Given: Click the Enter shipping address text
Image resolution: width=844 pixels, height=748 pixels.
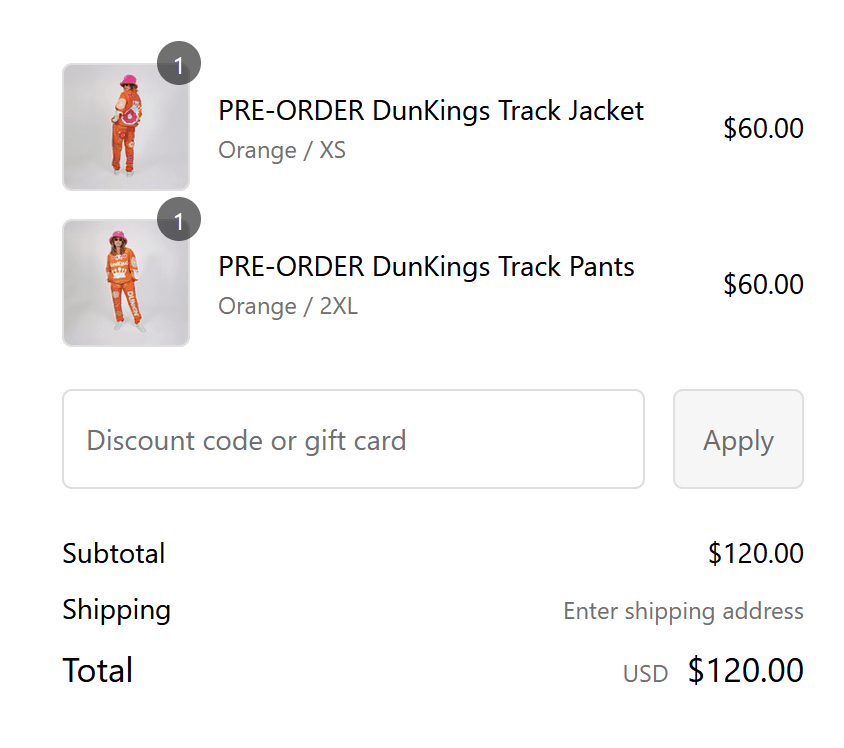Looking at the screenshot, I should [x=683, y=611].
